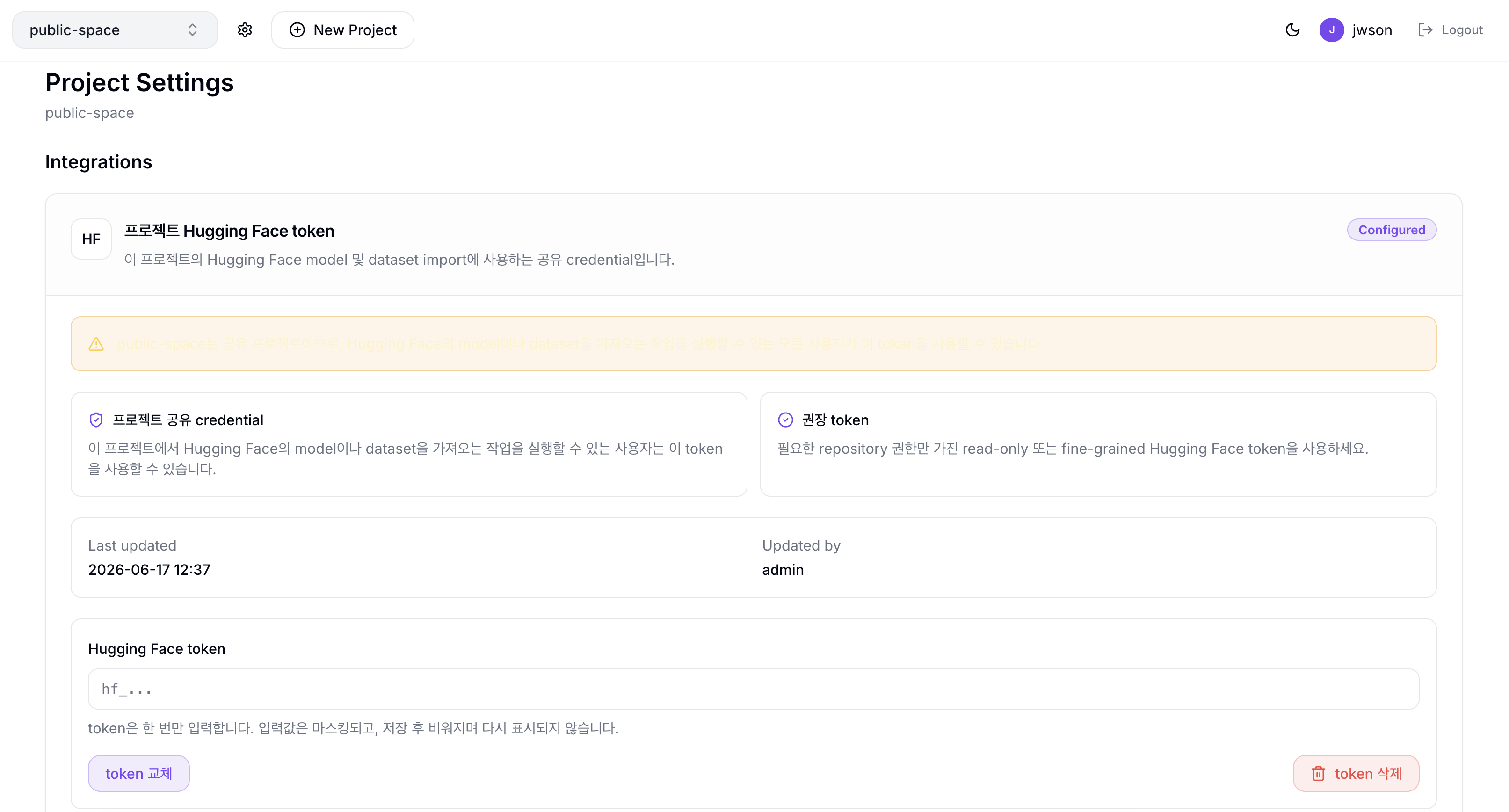Click the public-space subtitle under Project Settings
Image resolution: width=1509 pixels, height=812 pixels.
[x=90, y=112]
